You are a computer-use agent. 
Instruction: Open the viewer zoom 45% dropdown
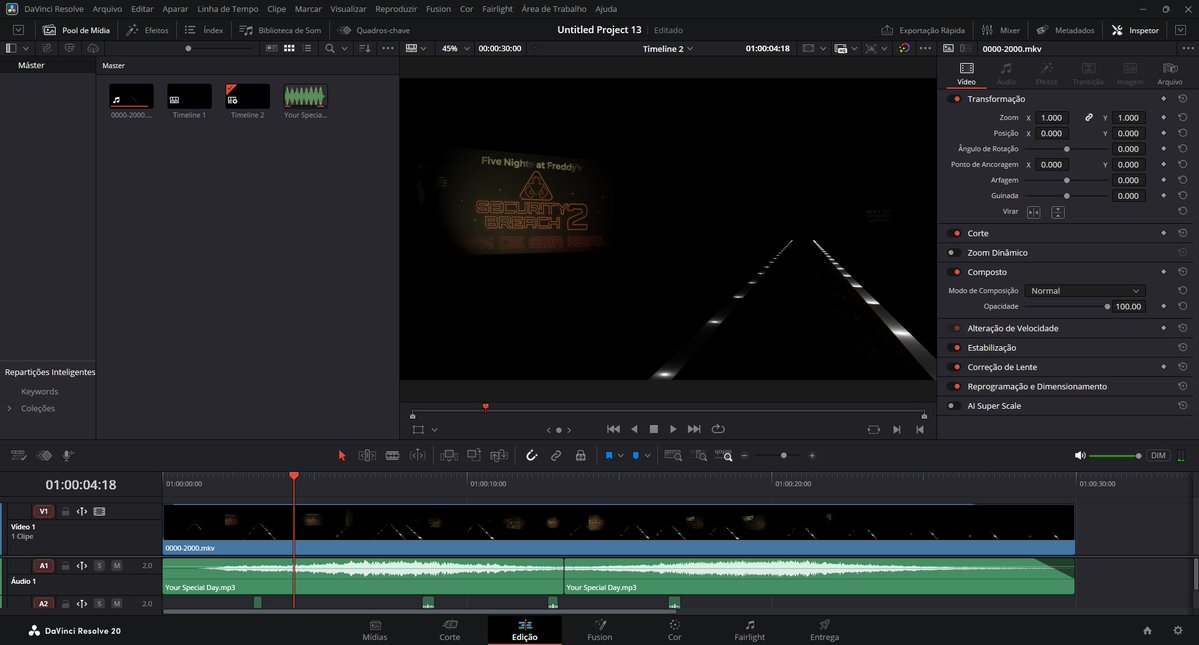(x=456, y=47)
